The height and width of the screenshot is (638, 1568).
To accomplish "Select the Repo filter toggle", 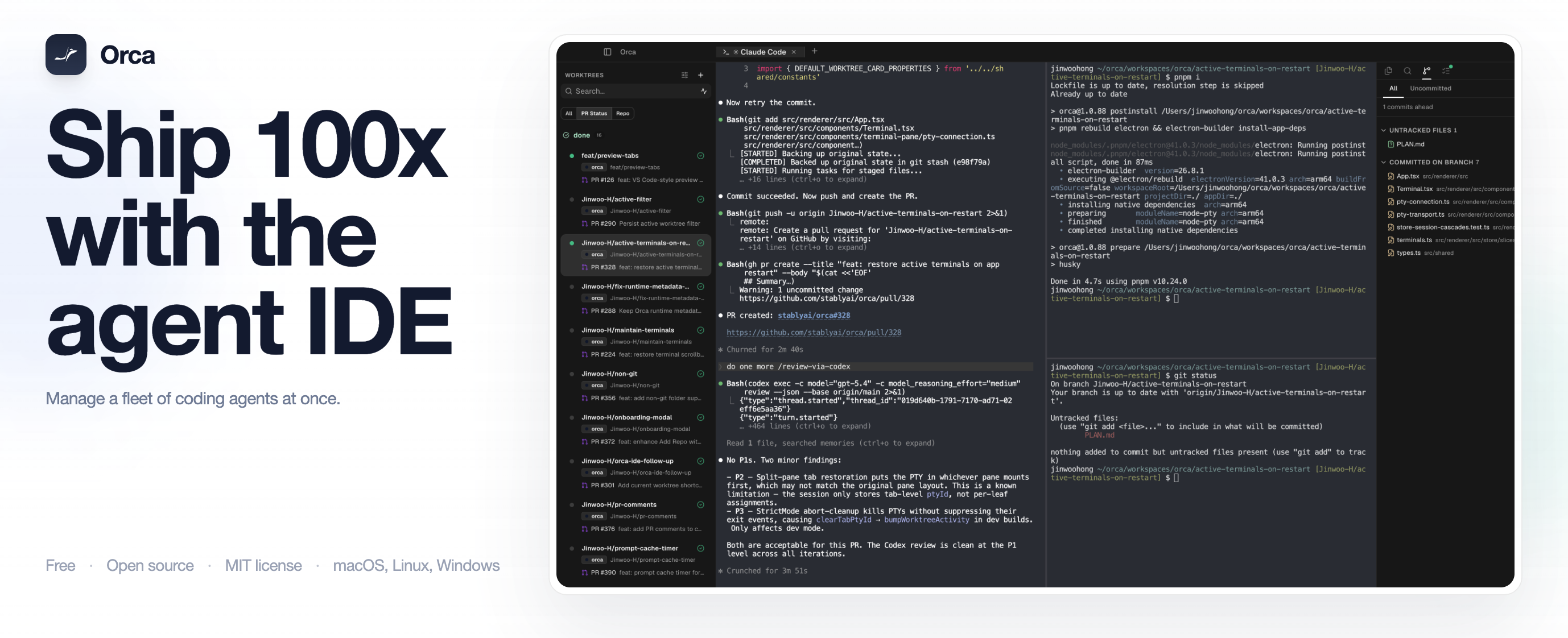I will point(622,113).
